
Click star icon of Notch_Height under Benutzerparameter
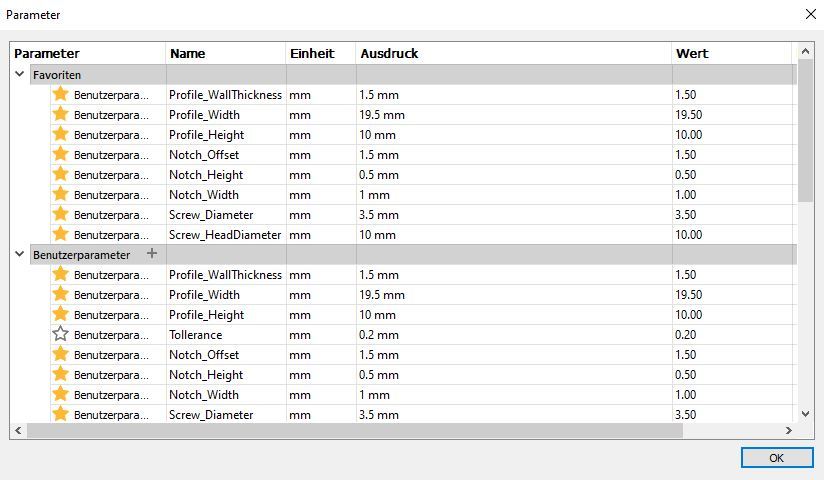tap(60, 374)
